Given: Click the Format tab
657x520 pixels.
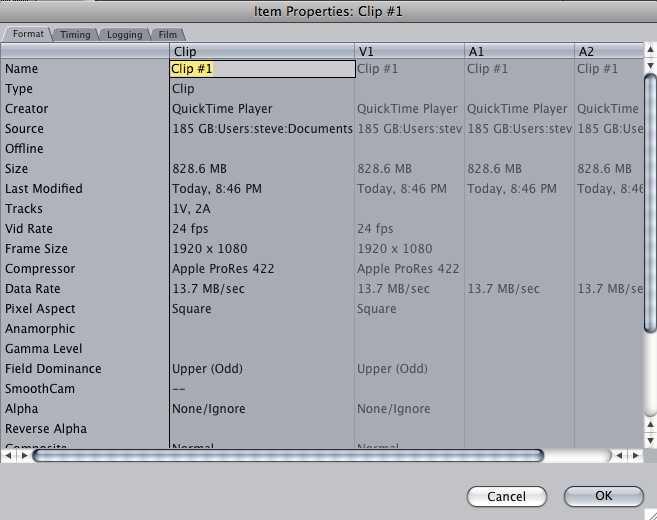Looking at the screenshot, I should point(28,34).
